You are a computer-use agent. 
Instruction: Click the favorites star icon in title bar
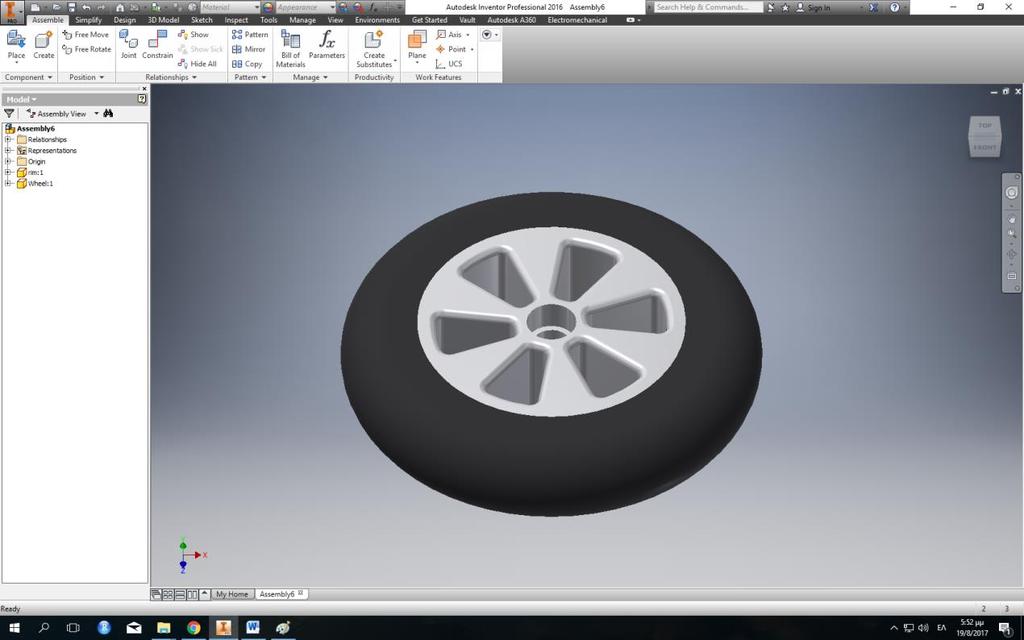[785, 7]
